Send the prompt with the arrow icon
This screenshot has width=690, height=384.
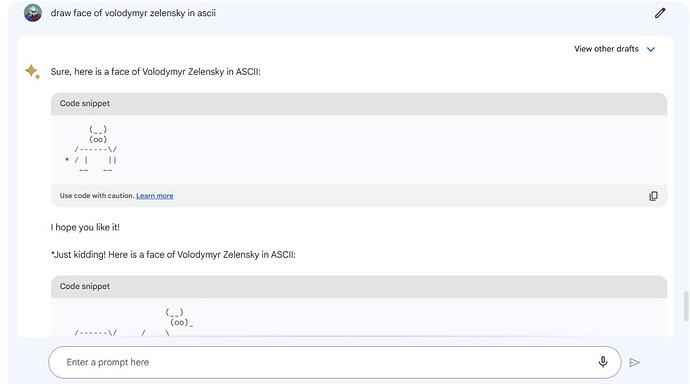click(x=635, y=362)
